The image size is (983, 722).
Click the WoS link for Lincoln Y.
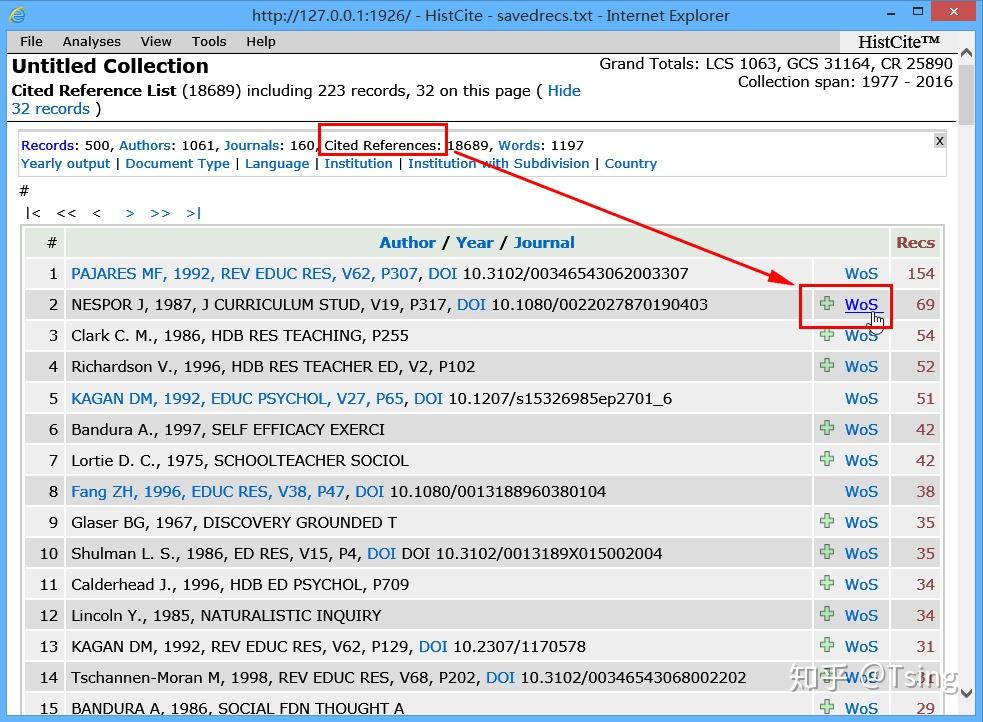point(861,615)
